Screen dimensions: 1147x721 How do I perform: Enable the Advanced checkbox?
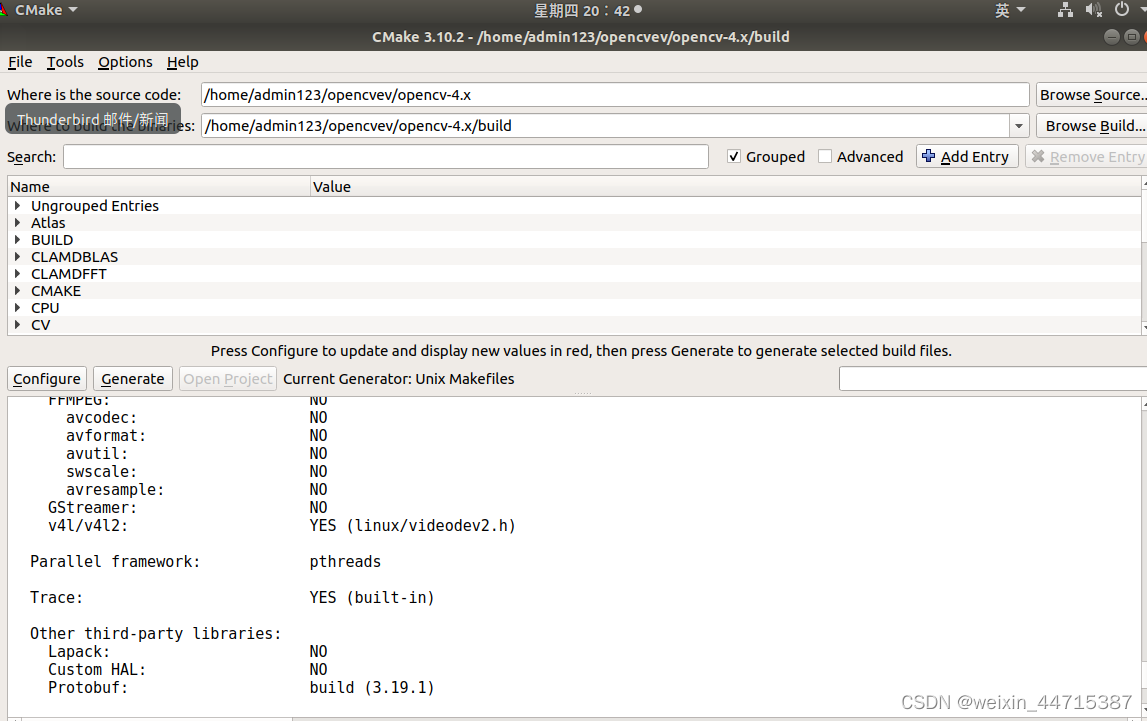tap(825, 156)
